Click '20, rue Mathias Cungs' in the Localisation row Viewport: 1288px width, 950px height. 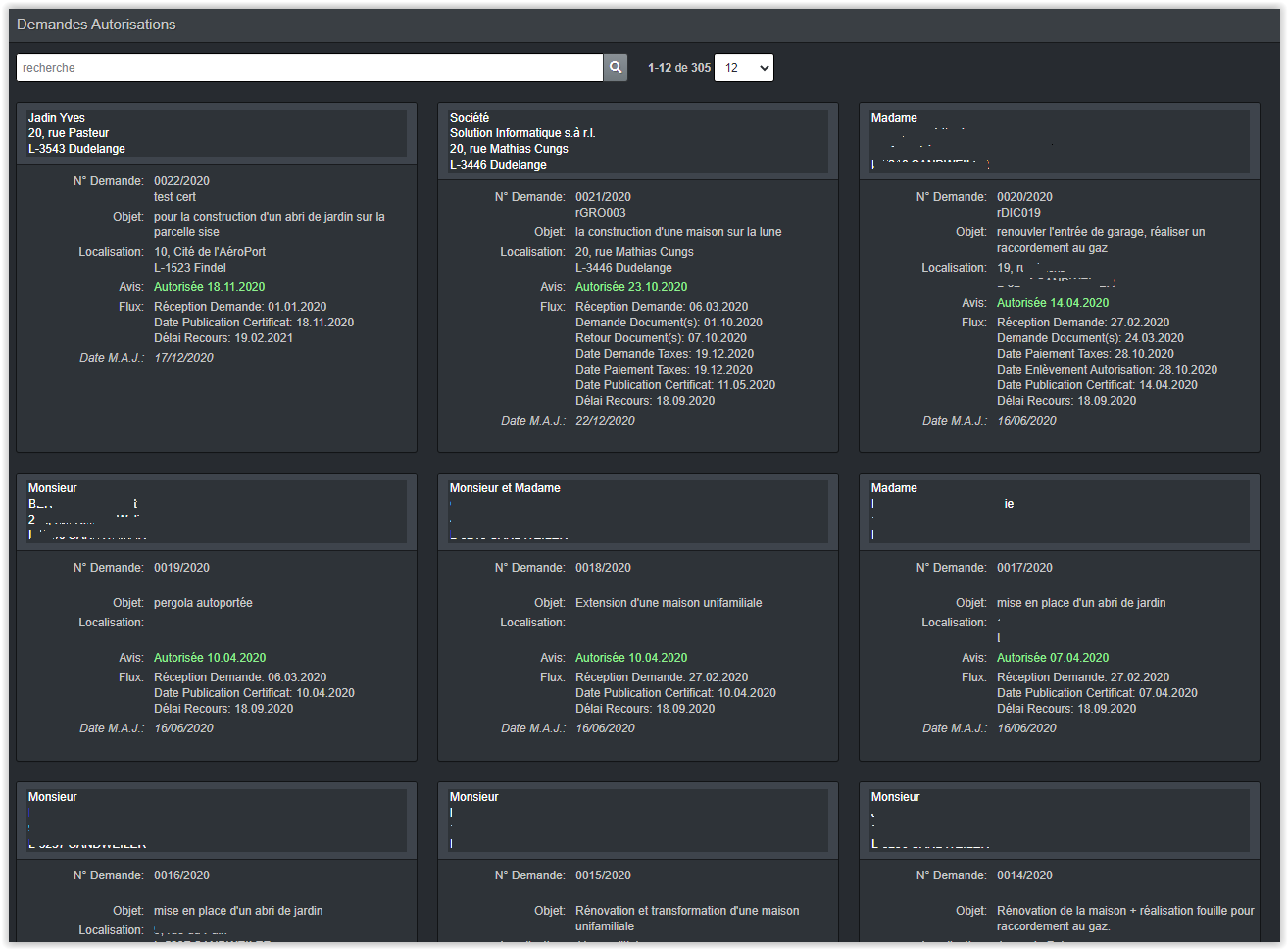(x=634, y=252)
